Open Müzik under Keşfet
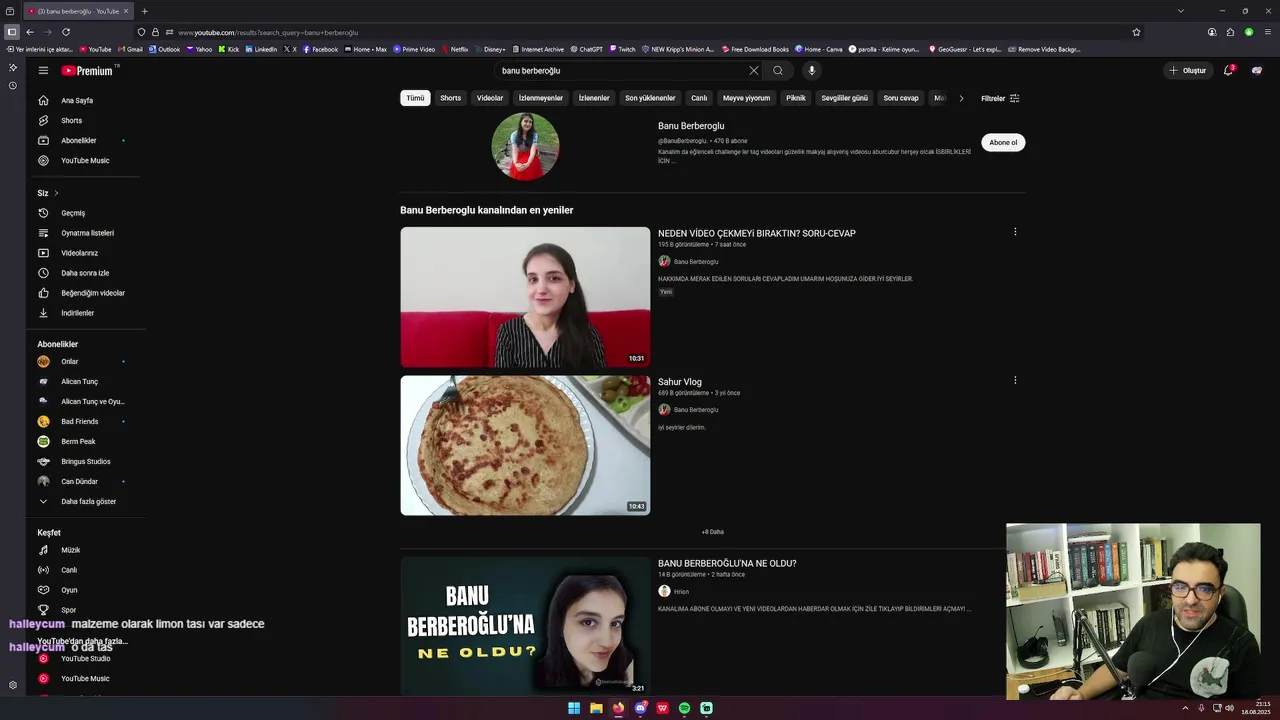 [x=70, y=550]
